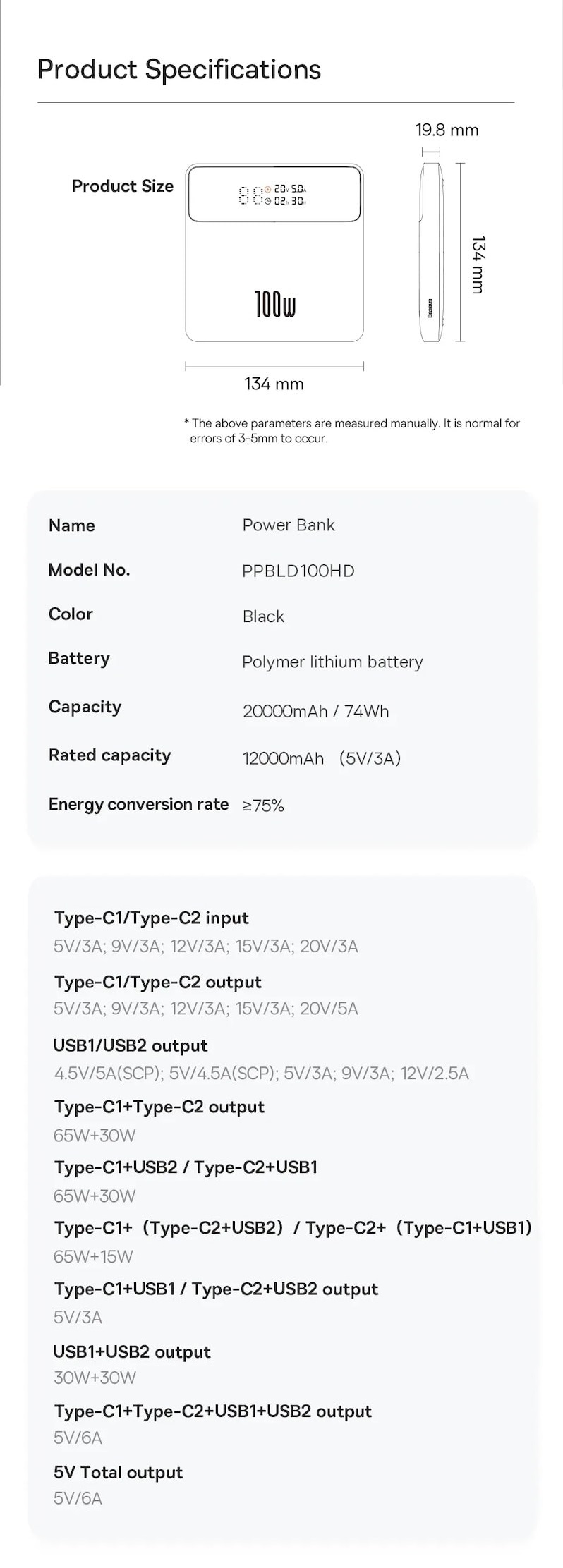The image size is (563, 1568).
Task: Click the Energy conversion rate label
Action: coord(138,805)
